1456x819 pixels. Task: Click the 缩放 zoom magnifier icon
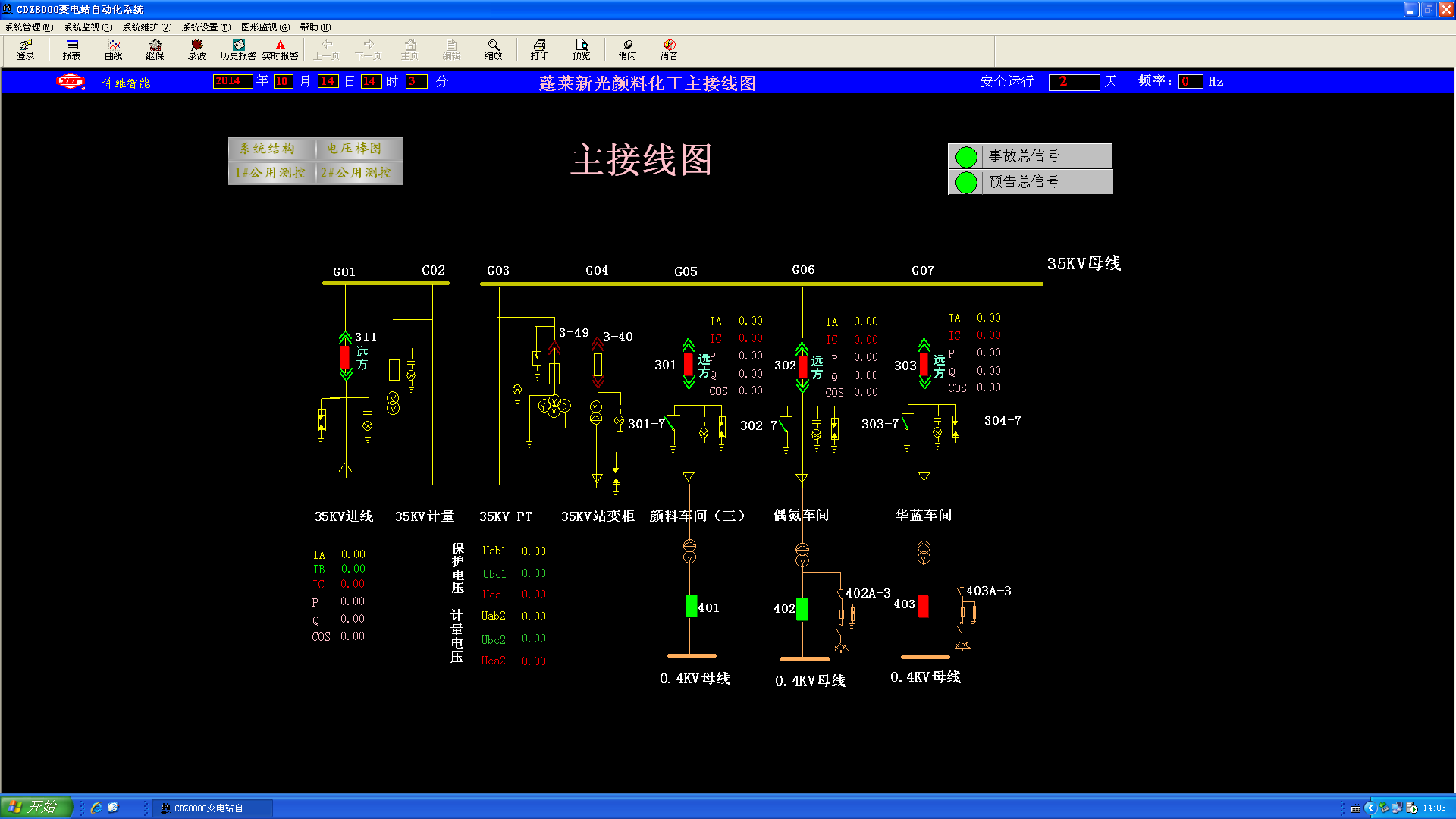pos(493,49)
